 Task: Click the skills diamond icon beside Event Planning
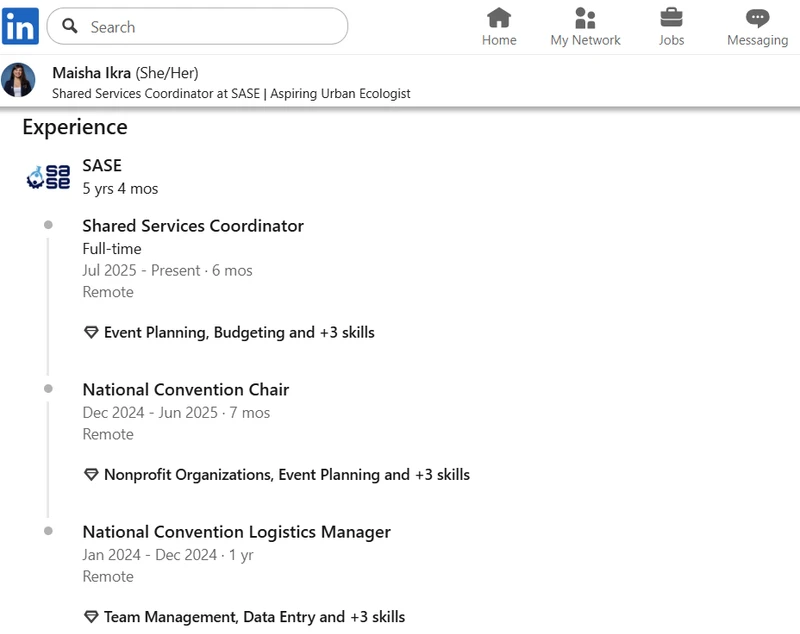(91, 333)
